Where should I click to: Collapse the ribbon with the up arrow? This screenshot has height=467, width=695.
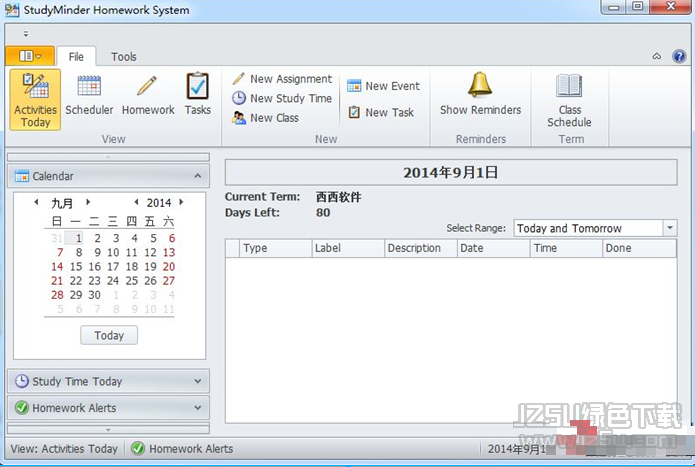pos(656,56)
